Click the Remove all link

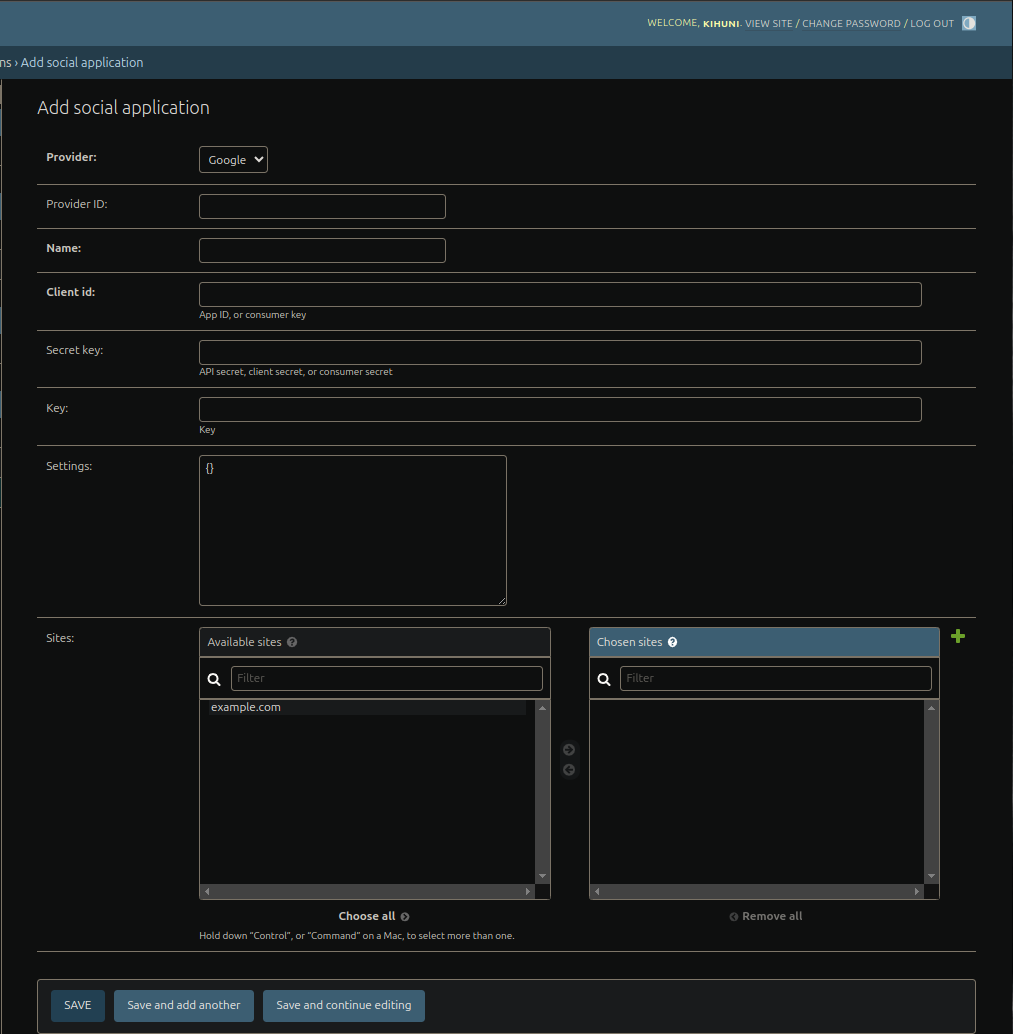coord(765,916)
